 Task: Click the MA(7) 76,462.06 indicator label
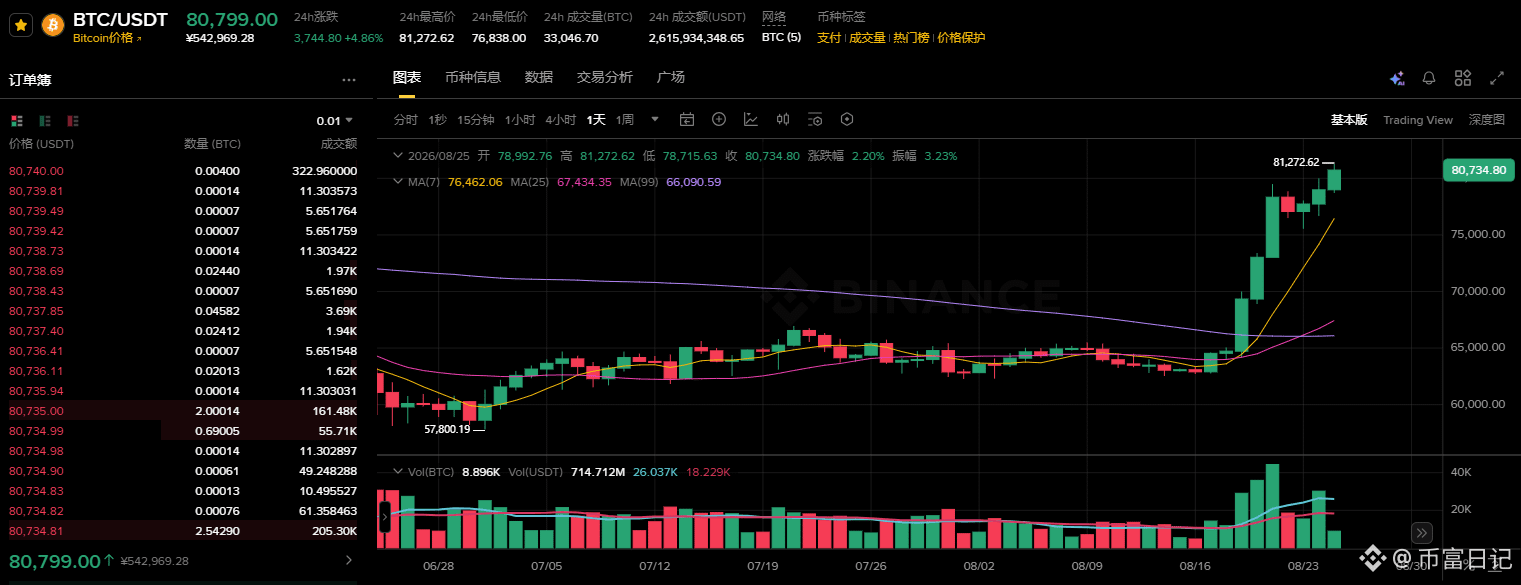point(455,182)
